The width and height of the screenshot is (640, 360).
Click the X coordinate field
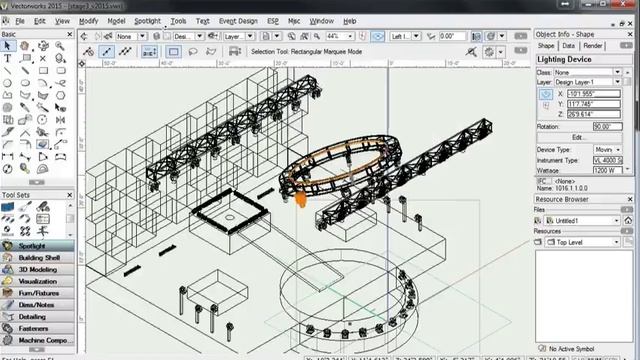tap(594, 94)
